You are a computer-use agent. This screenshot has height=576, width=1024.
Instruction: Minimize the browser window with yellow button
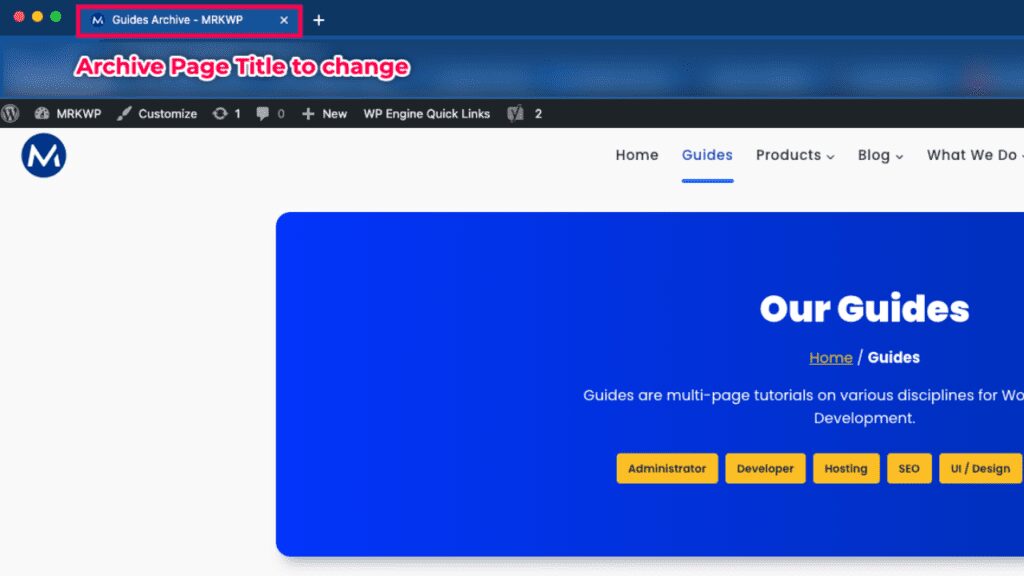(x=37, y=17)
